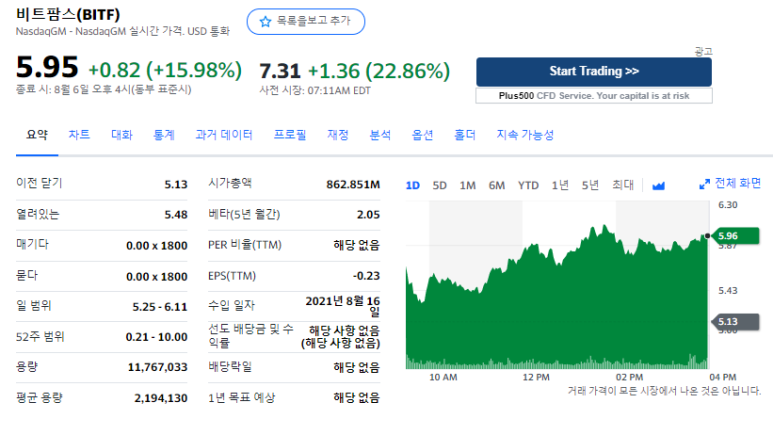The width and height of the screenshot is (773, 435).
Task: Click the EPS(TTM) value -0.23
Action: (x=366, y=276)
